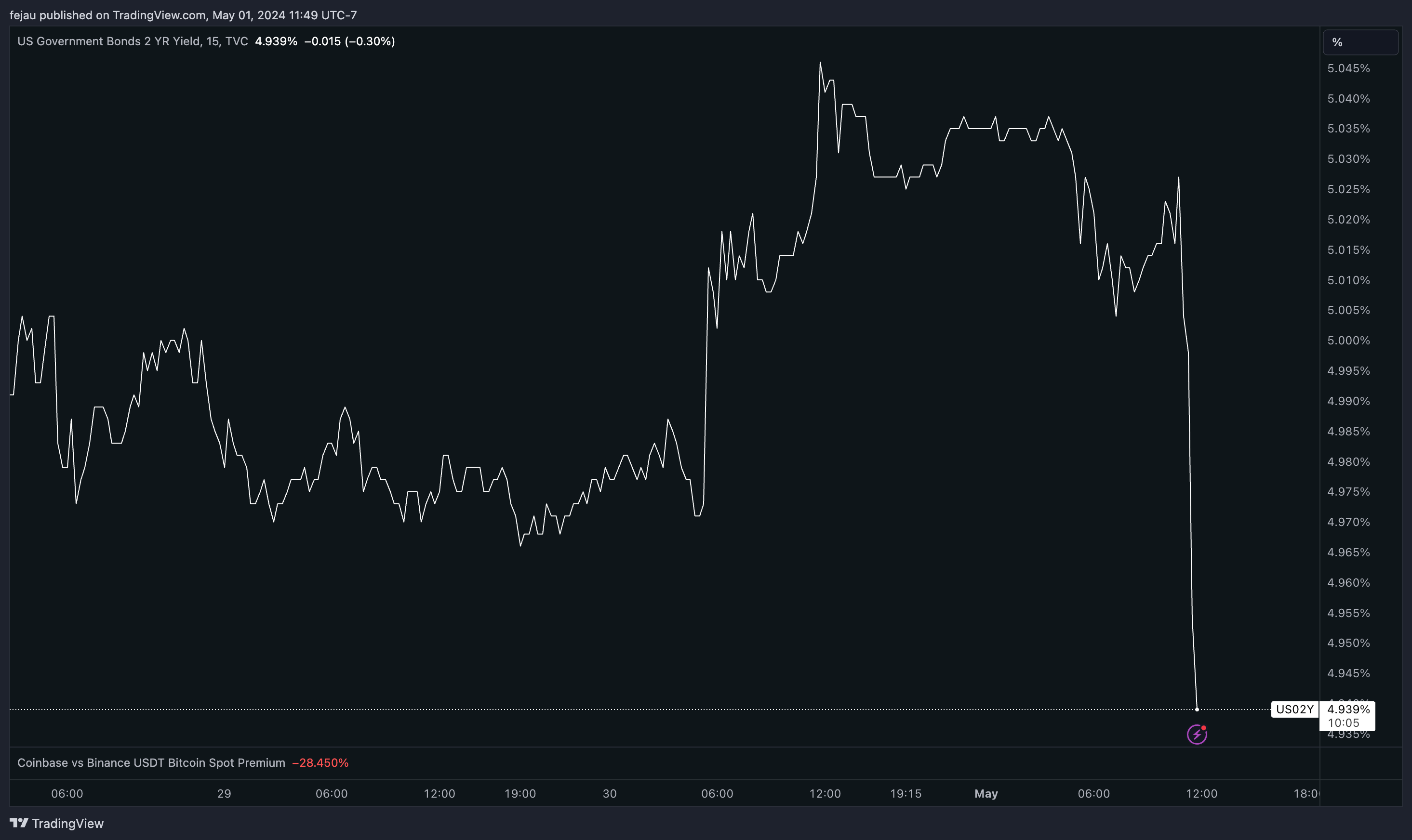Screen dimensions: 1412x840
Task: Click the 4.939% current price label
Action: coord(1348,709)
